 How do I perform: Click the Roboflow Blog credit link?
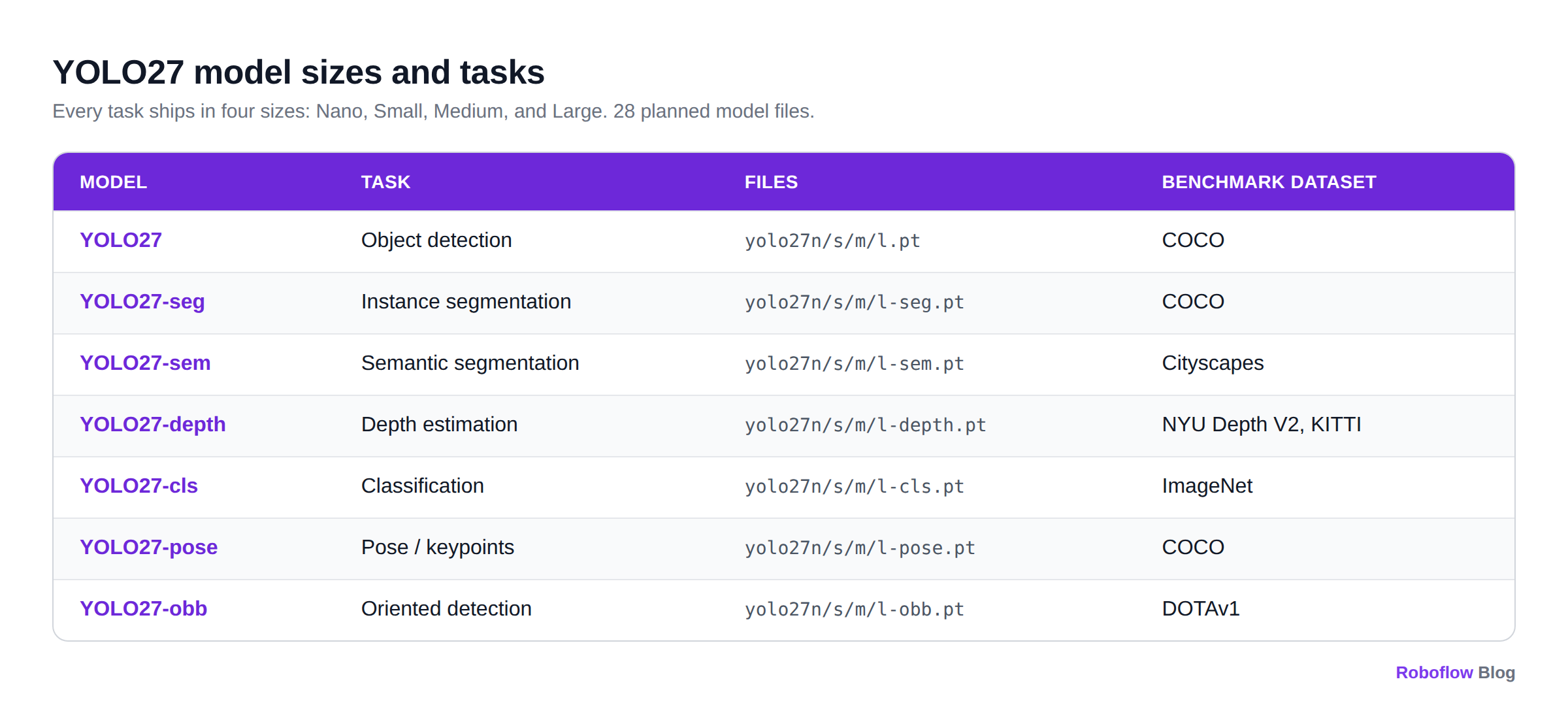(x=1455, y=672)
